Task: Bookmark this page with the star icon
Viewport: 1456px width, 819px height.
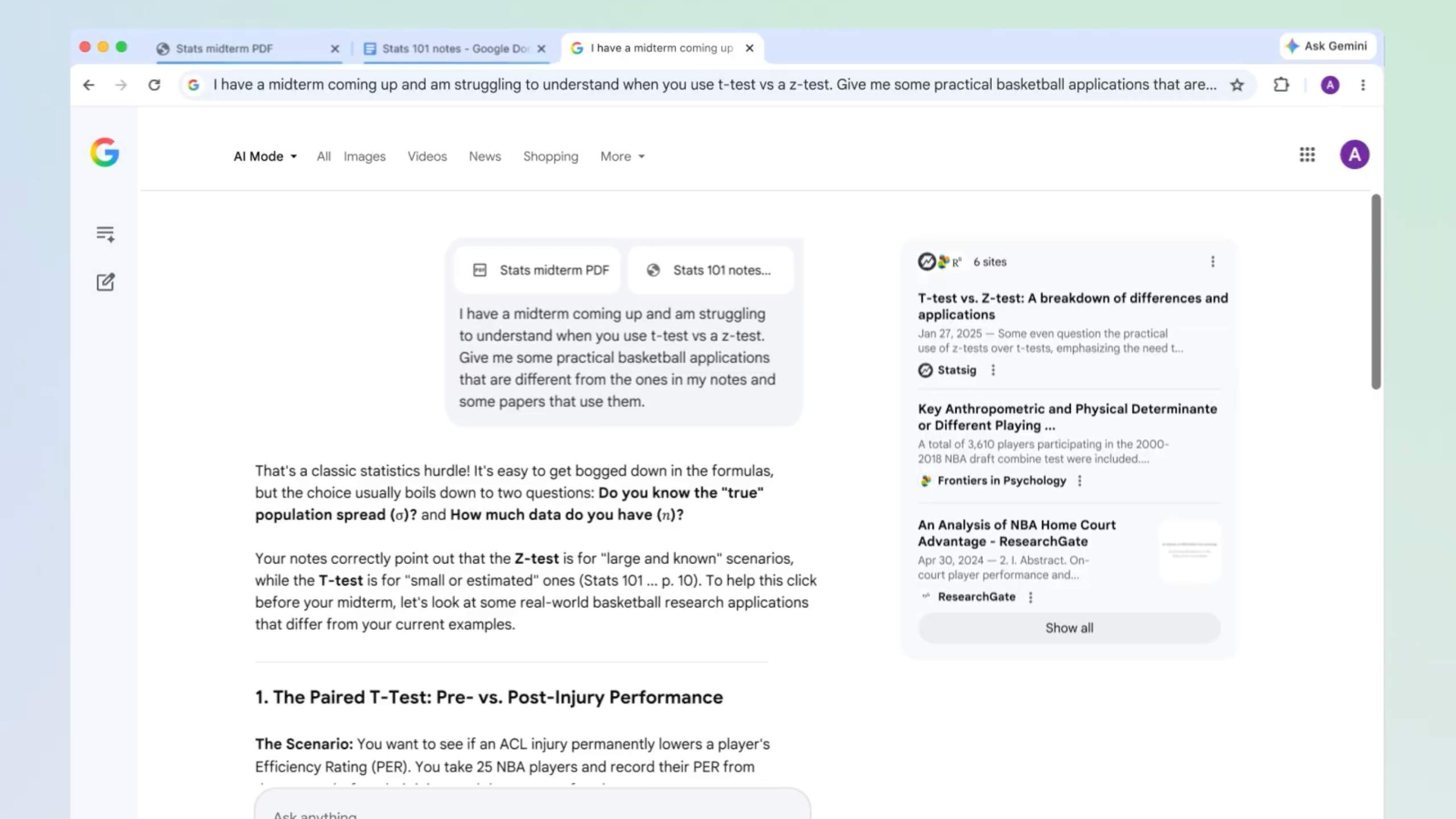Action: coord(1238,85)
